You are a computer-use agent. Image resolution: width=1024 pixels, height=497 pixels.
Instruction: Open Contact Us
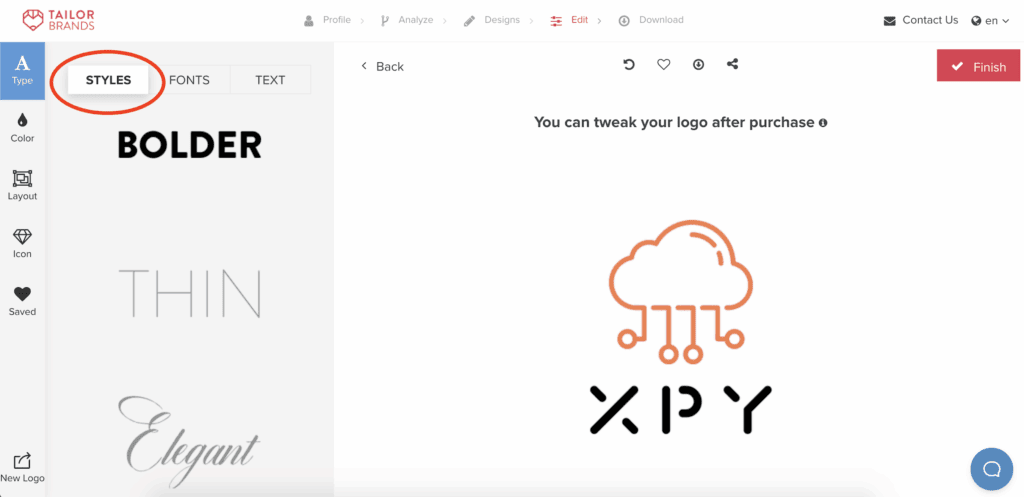tap(921, 20)
